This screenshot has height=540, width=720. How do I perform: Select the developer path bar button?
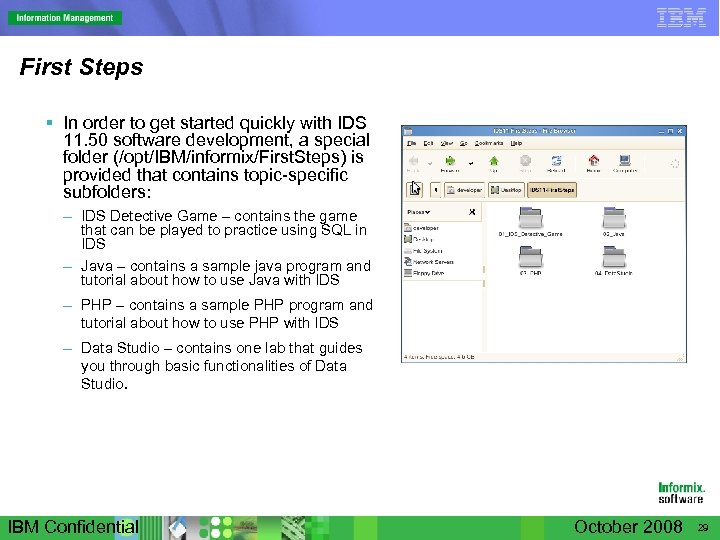tap(464, 190)
